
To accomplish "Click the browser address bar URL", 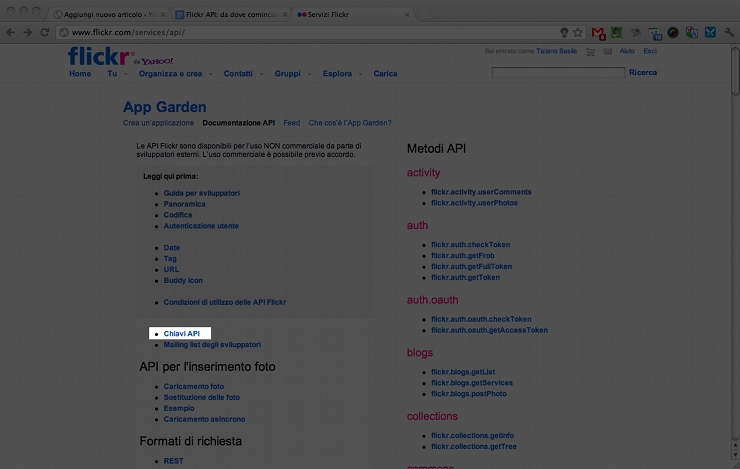I will [x=128, y=32].
